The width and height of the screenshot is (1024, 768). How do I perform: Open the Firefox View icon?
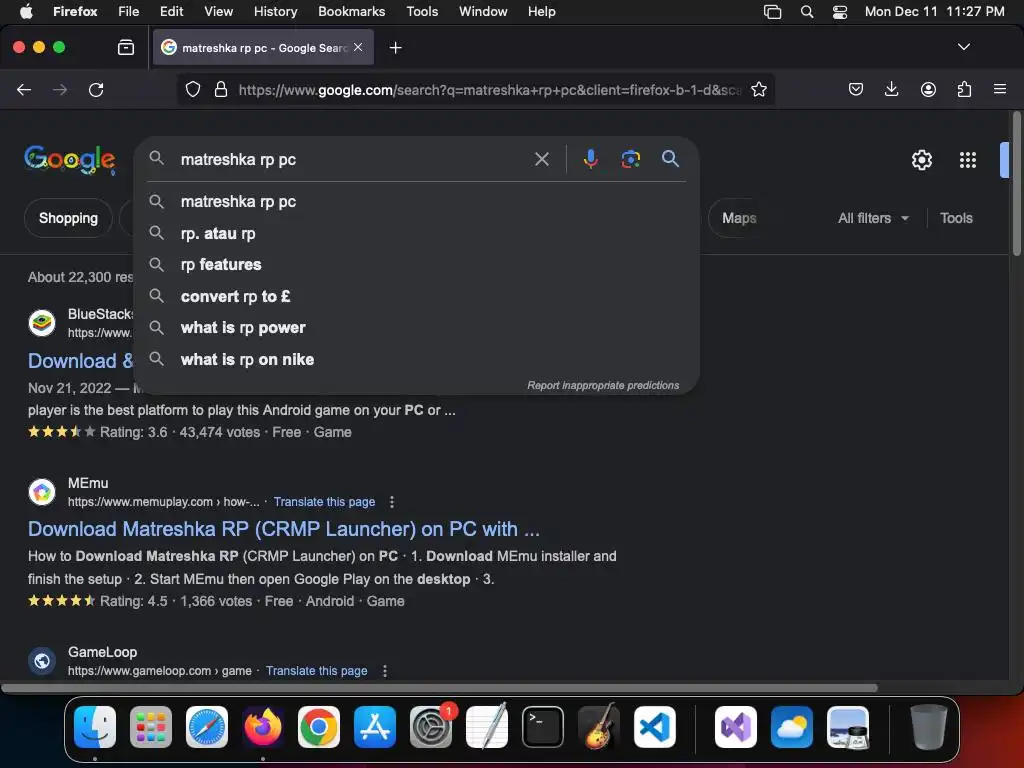pos(125,47)
